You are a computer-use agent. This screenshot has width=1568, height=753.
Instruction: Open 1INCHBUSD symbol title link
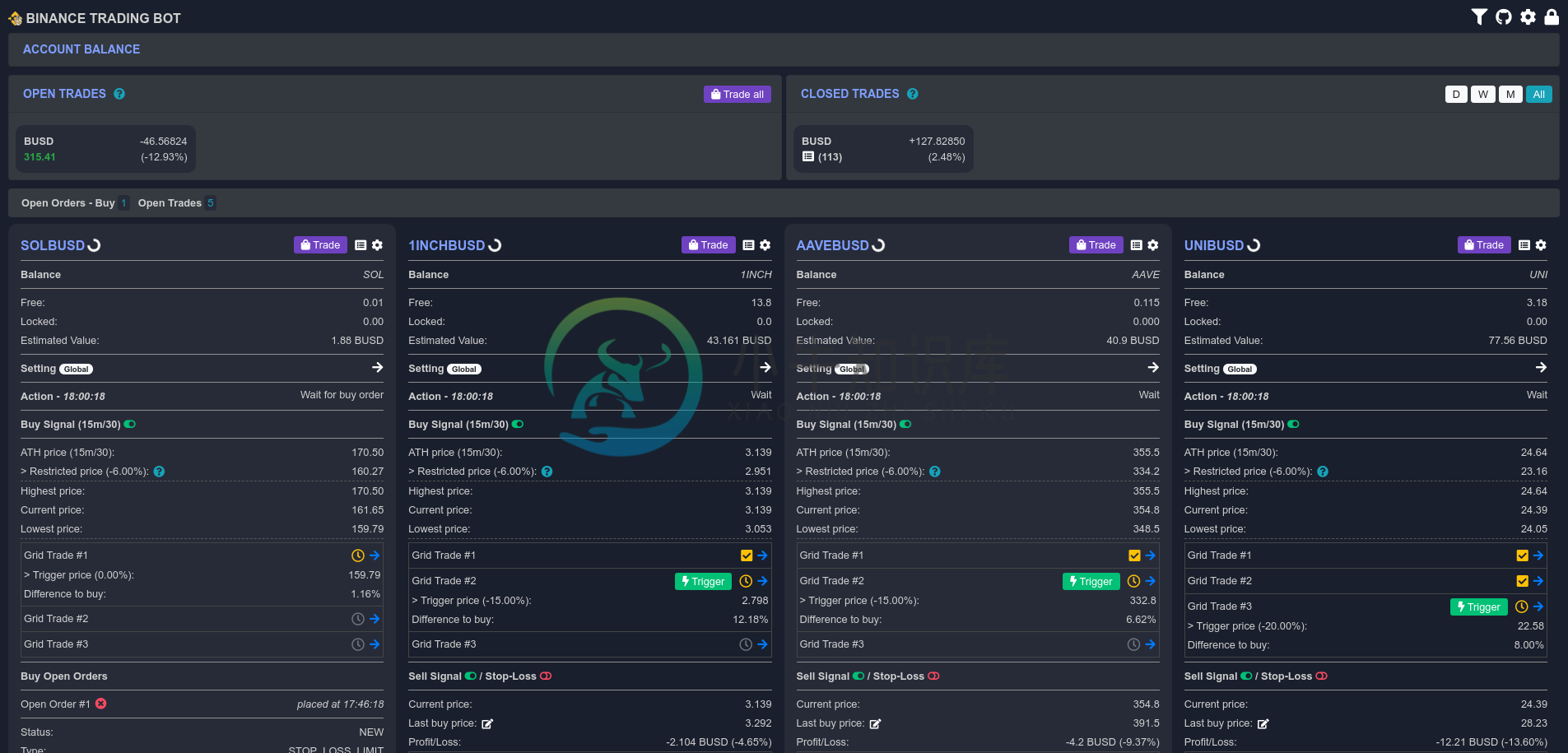pyautogui.click(x=447, y=245)
